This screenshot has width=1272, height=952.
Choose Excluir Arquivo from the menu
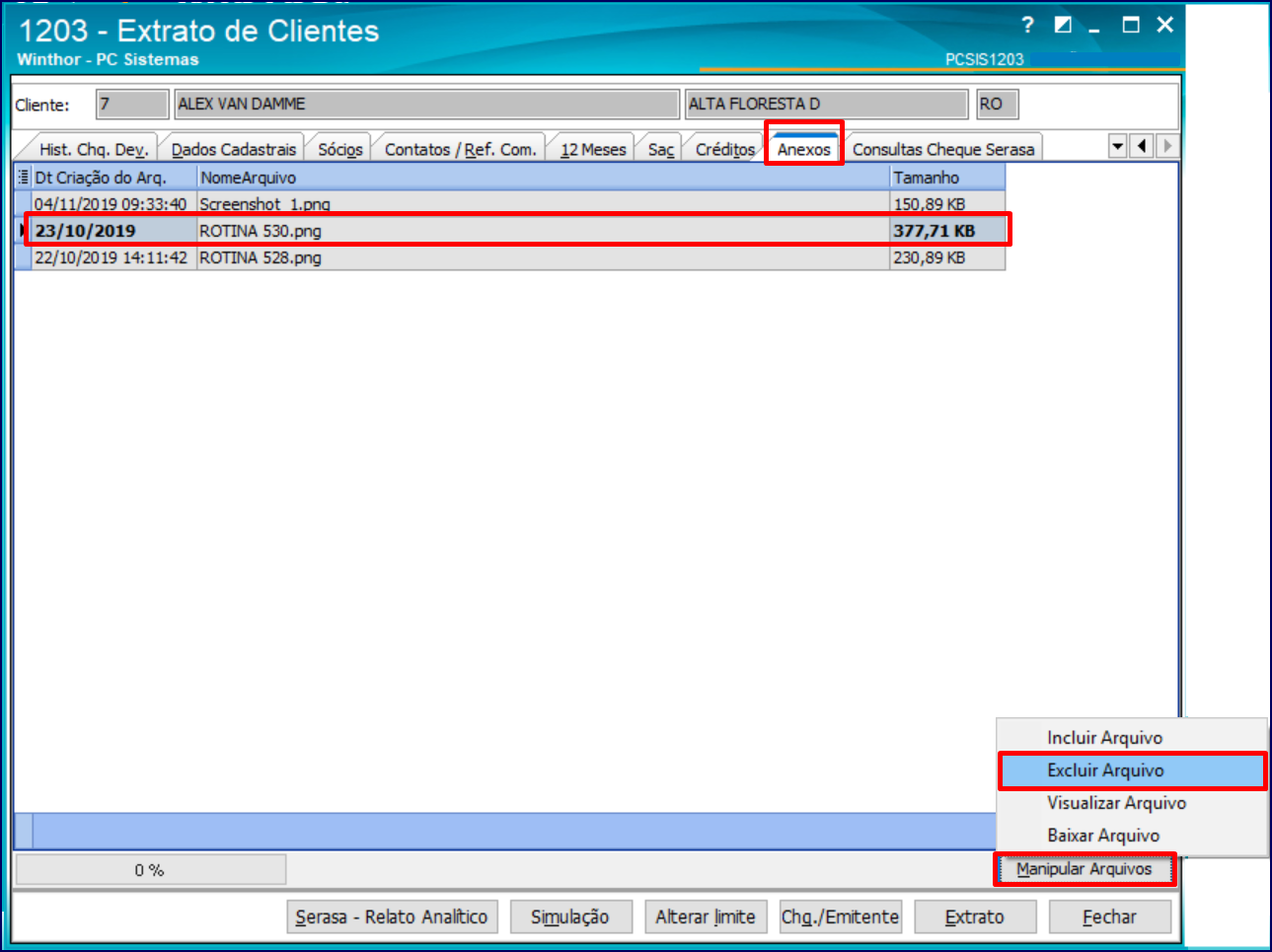pyautogui.click(x=1132, y=770)
